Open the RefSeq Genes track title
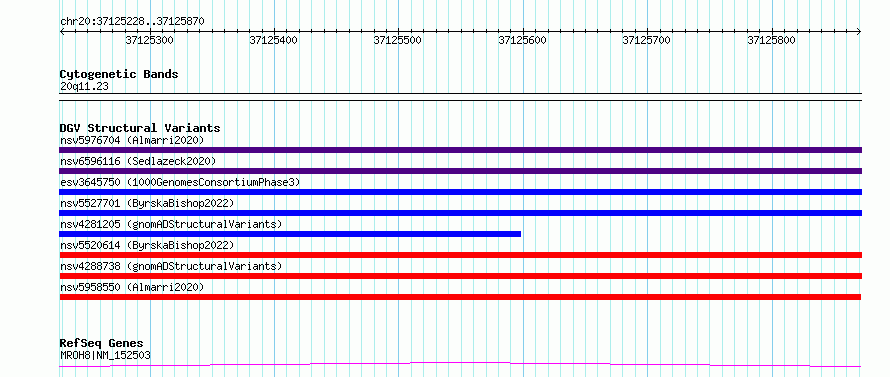The width and height of the screenshot is (890, 377). (x=102, y=344)
